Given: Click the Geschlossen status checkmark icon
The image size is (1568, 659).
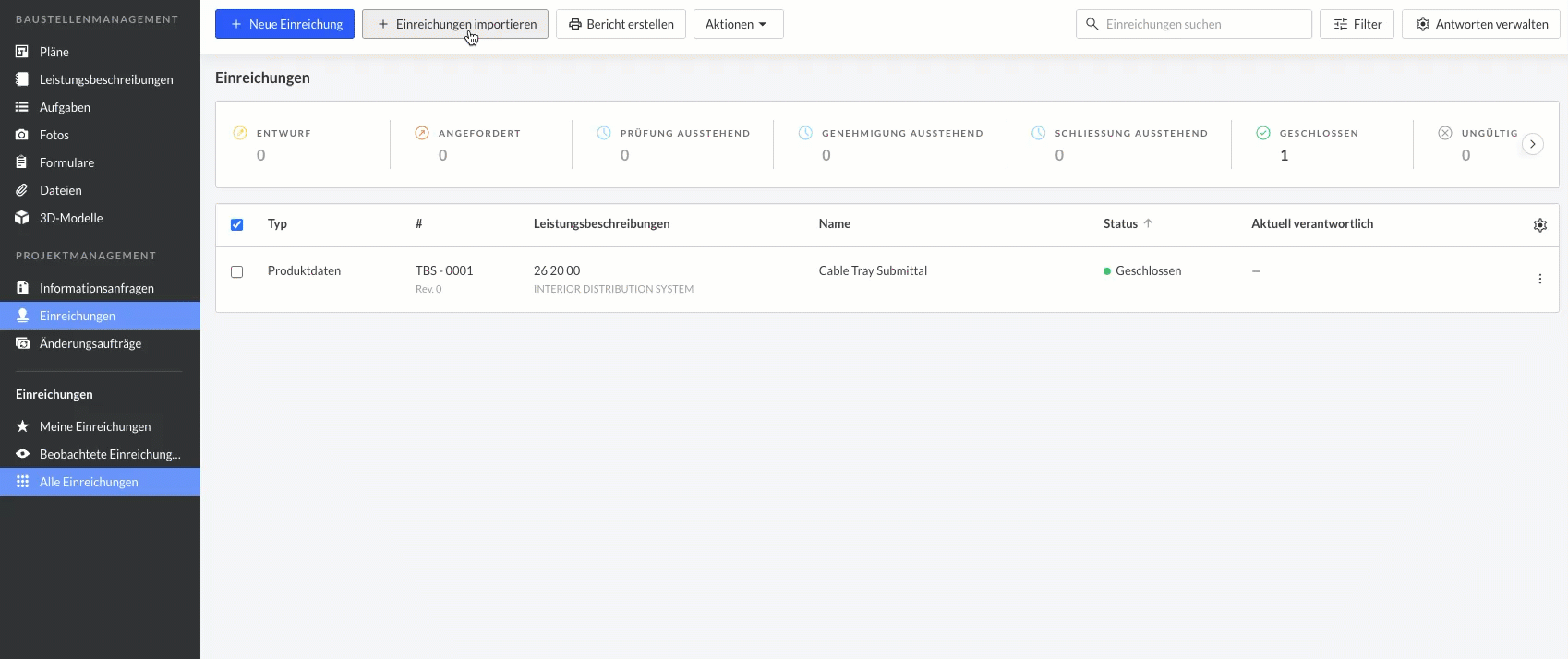Looking at the screenshot, I should 1263,133.
